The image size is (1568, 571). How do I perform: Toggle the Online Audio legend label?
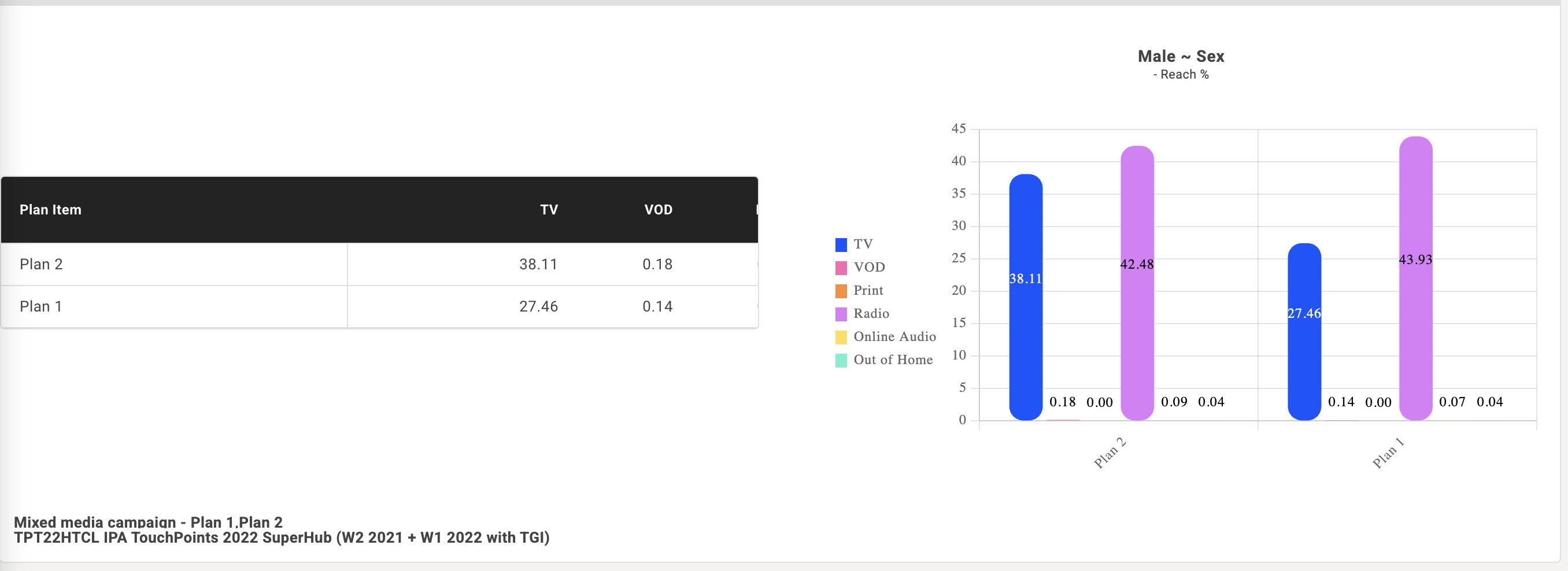pos(894,336)
